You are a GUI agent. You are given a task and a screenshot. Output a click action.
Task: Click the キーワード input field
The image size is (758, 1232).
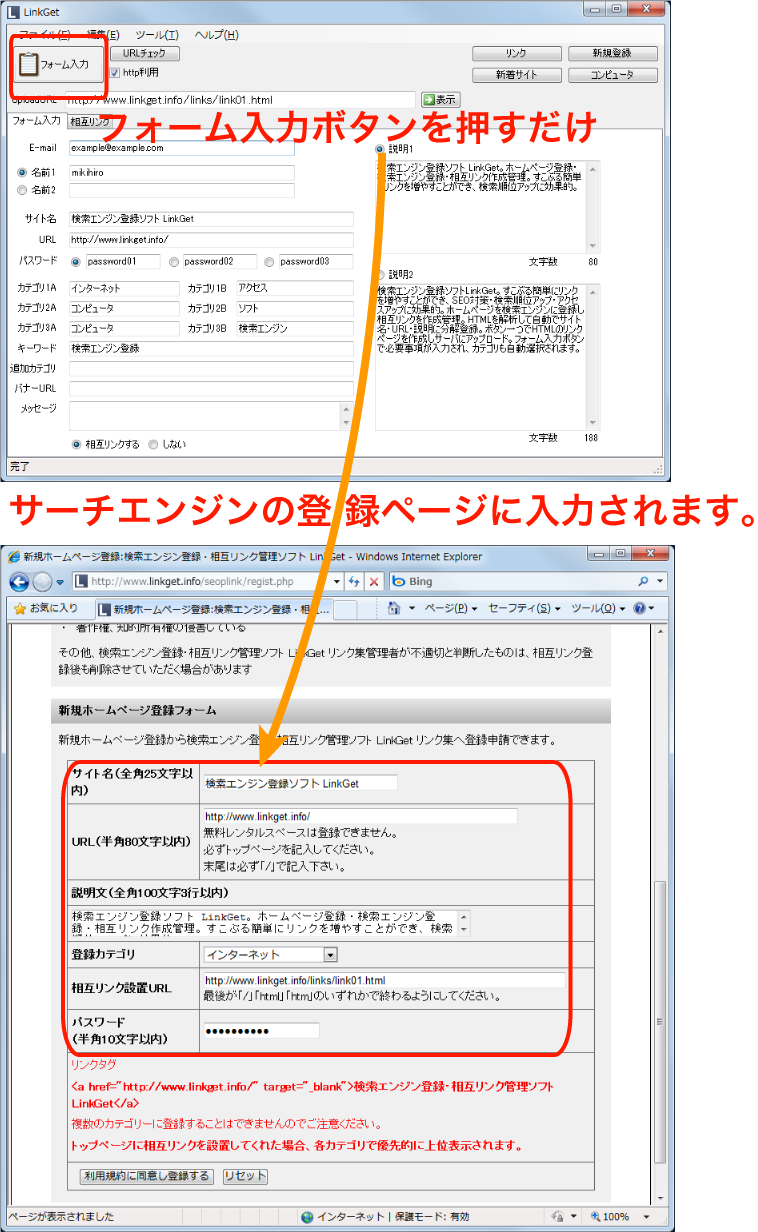[211, 349]
